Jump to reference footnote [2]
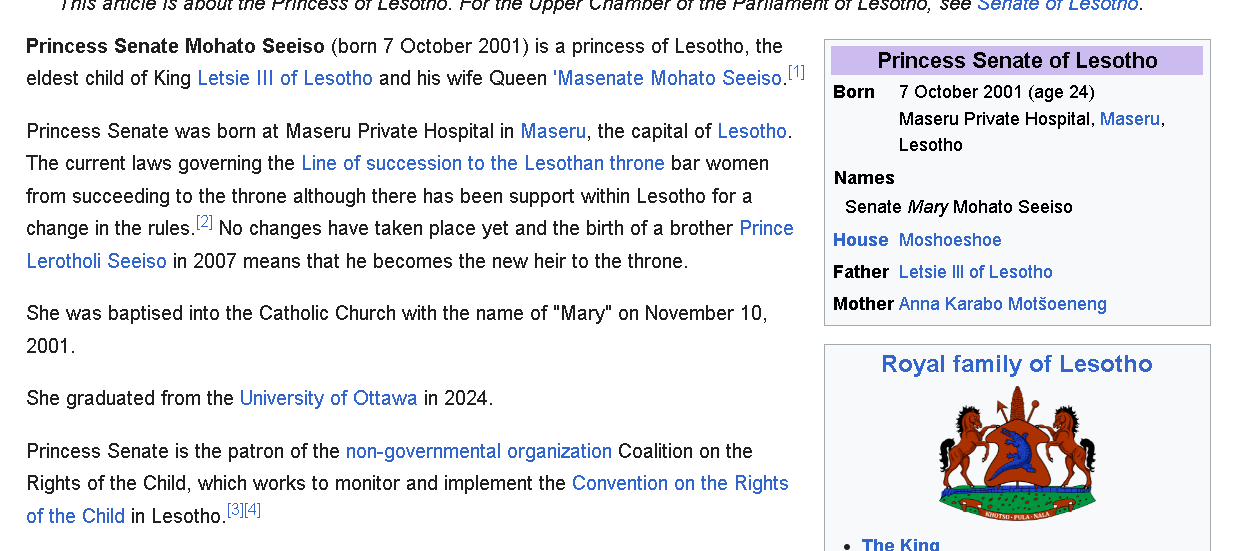Screen dimensions: 1257x551 (x=204, y=222)
